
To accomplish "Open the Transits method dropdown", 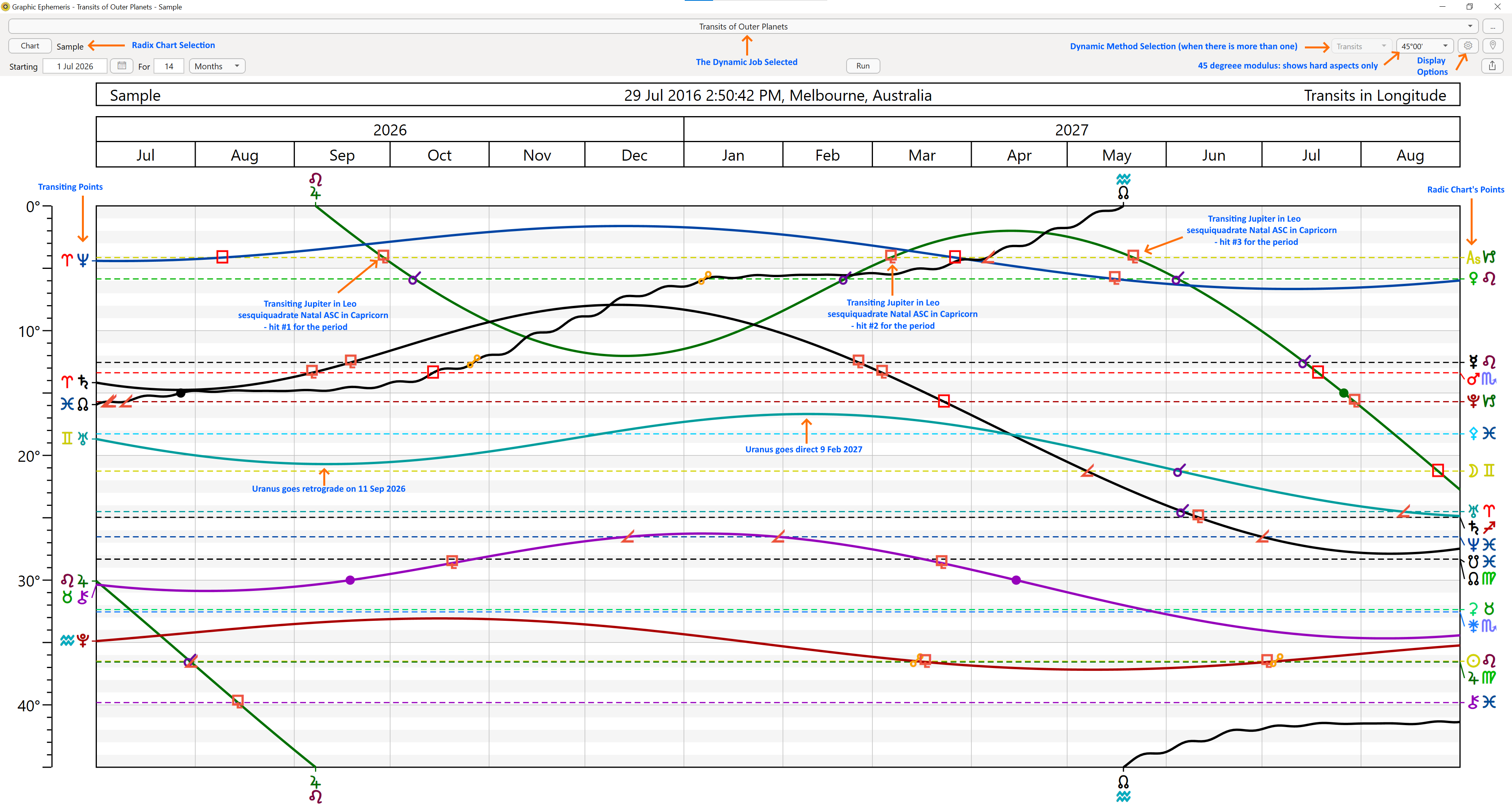I will click(1361, 46).
